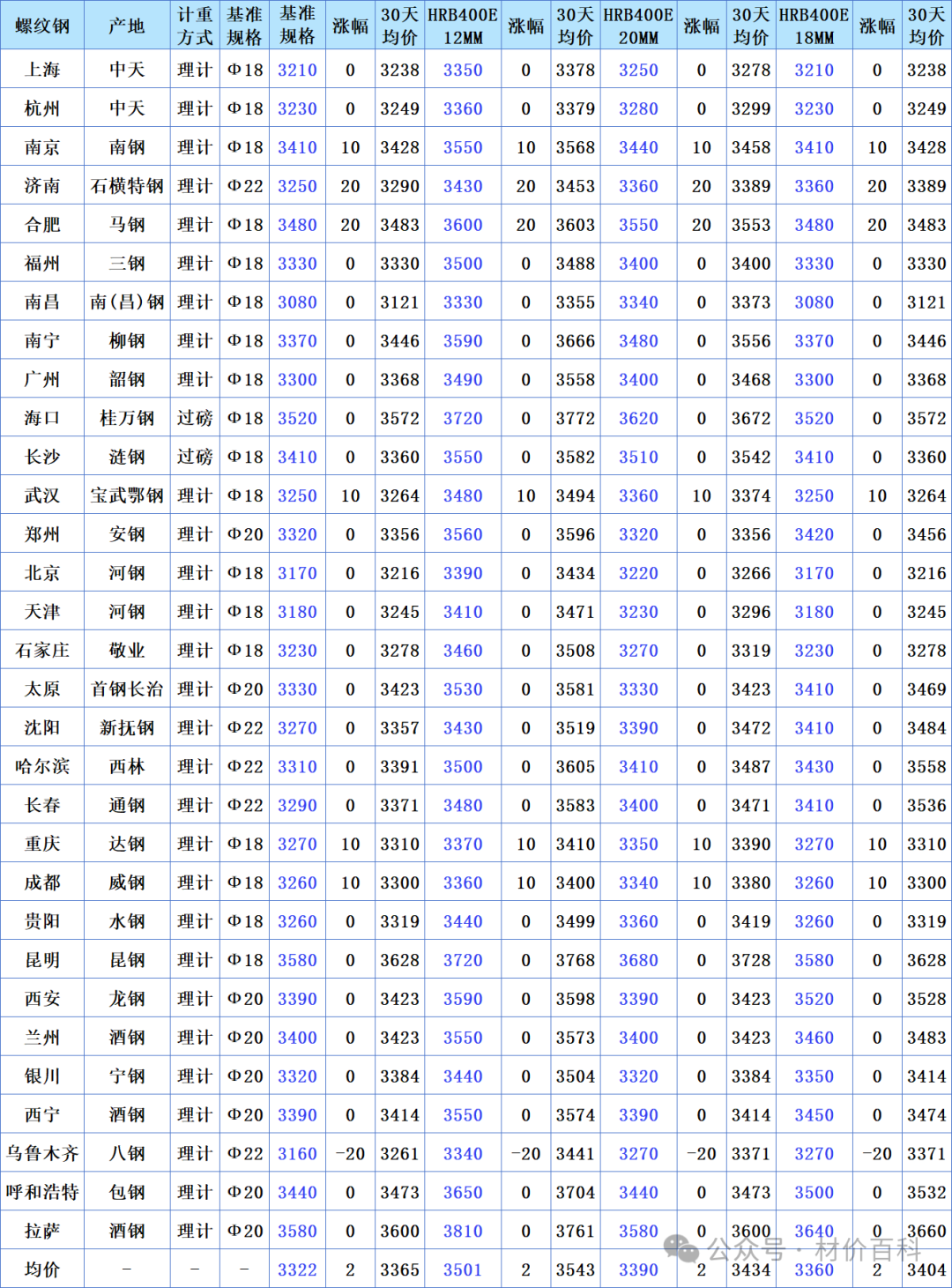Click the 螺纹钢 header cell
This screenshot has width=952, height=1288.
tap(42, 26)
